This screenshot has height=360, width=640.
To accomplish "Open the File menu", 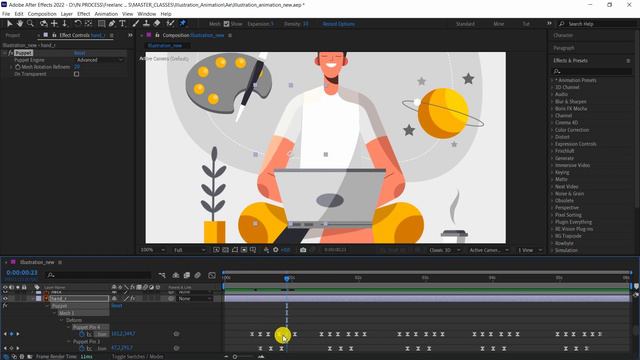I will [6, 14].
